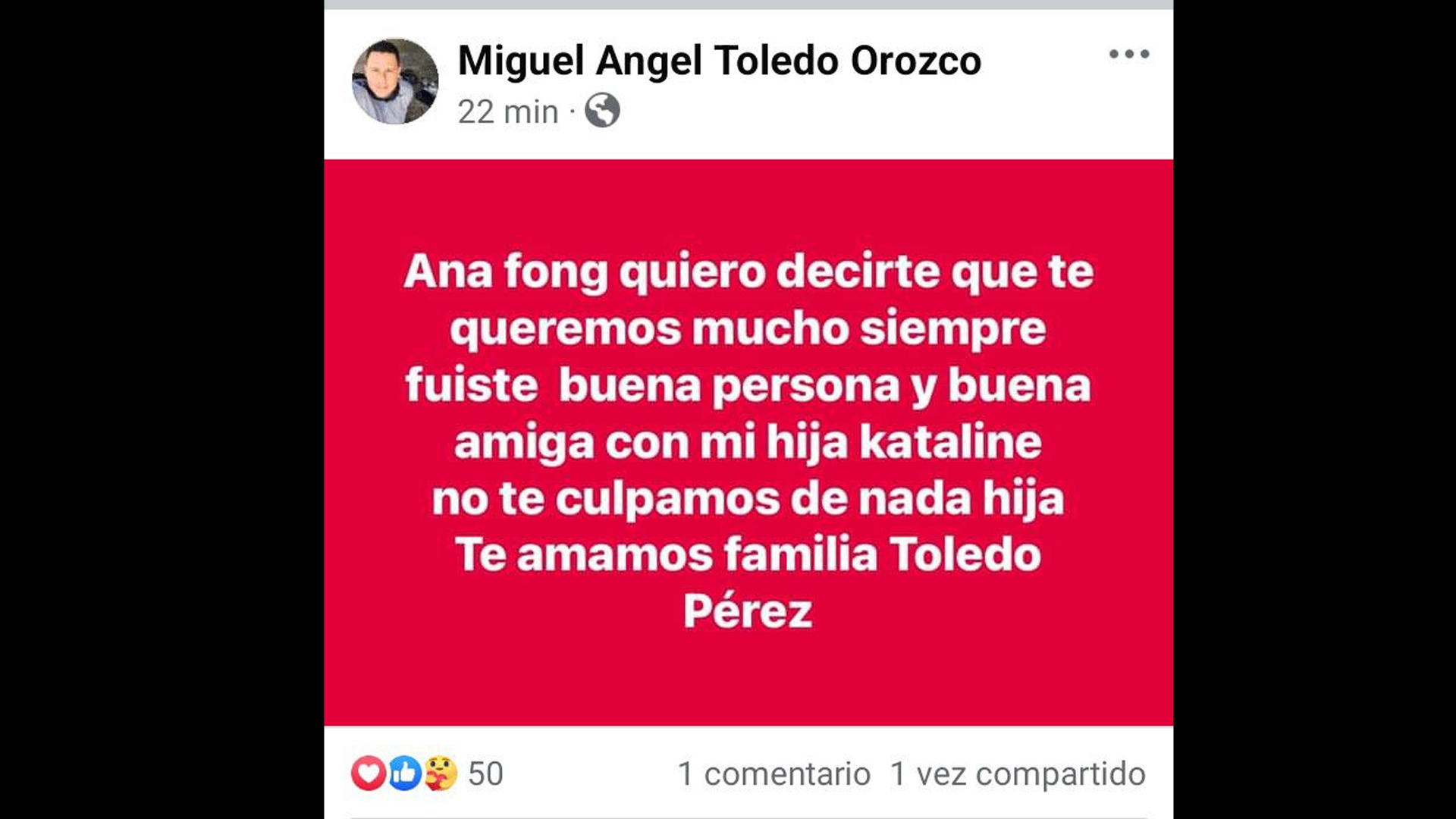This screenshot has width=1456, height=819.
Task: Click the word Pérez in the post
Action: pos(748,611)
